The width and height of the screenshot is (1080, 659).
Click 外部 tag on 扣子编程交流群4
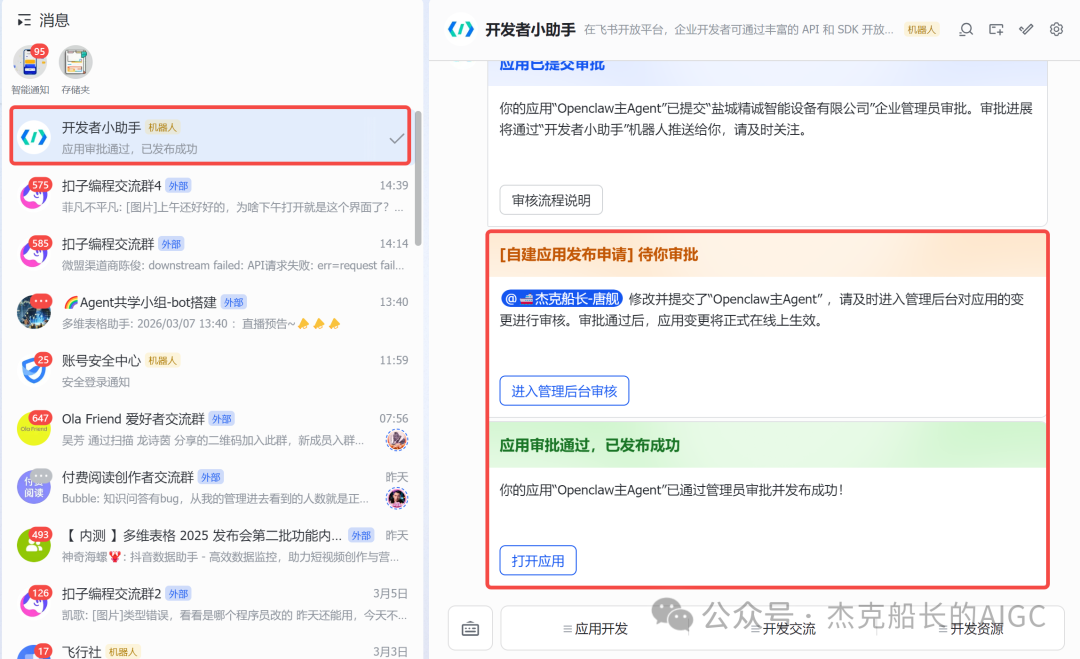(x=178, y=186)
